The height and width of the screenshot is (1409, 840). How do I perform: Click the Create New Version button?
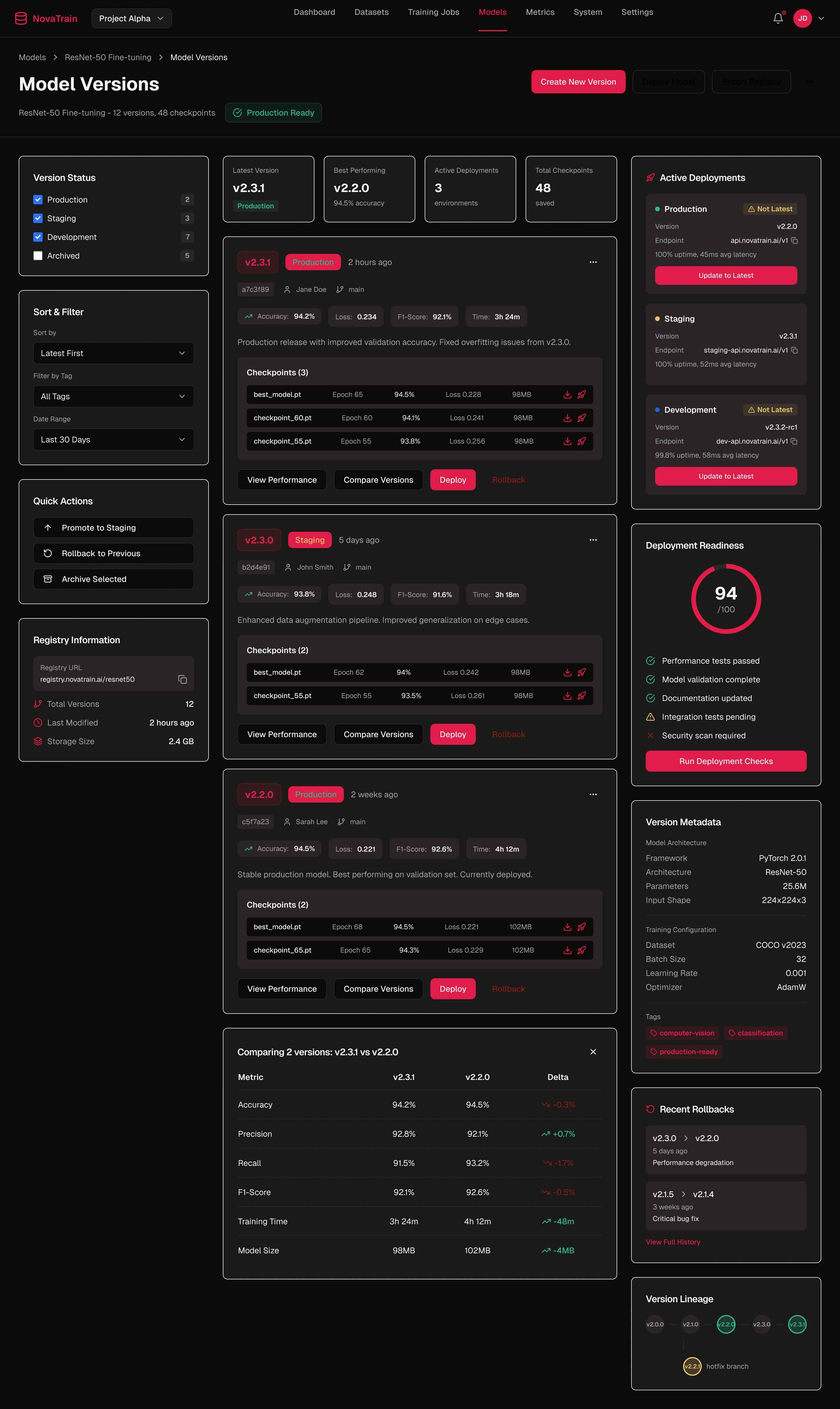(x=578, y=81)
